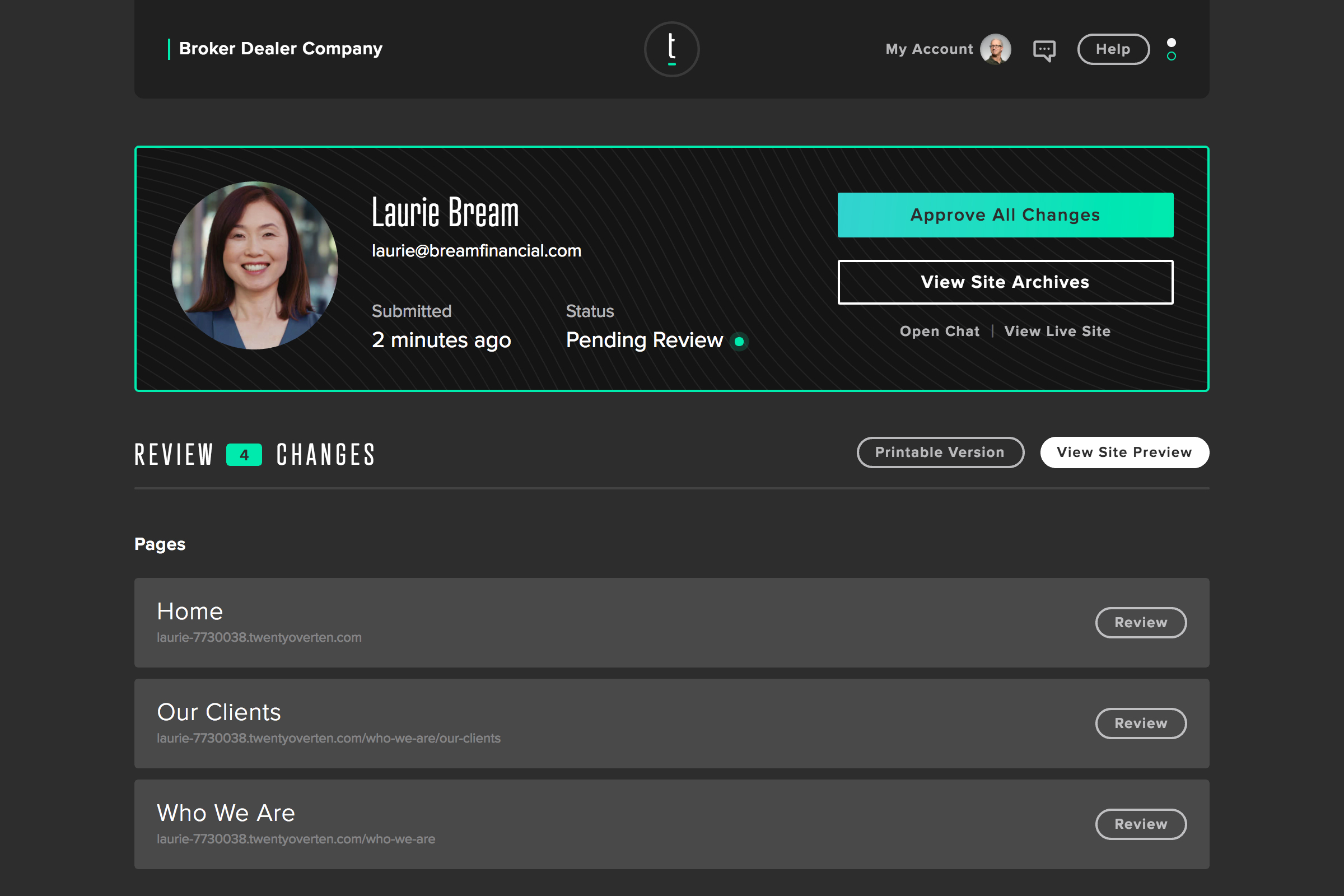The image size is (1344, 896).
Task: Click the Help button
Action: tap(1113, 49)
